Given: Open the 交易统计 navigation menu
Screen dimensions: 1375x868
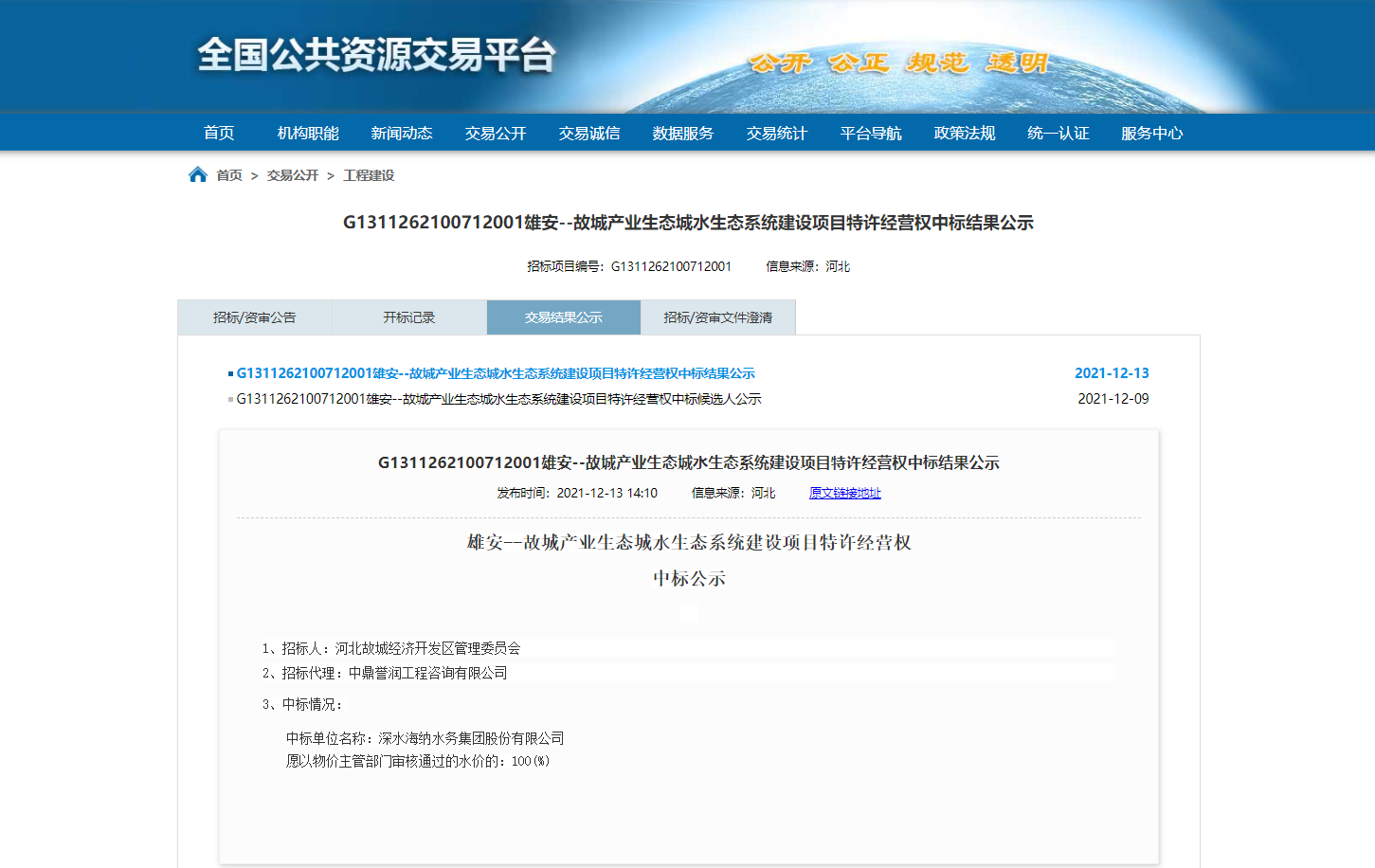Looking at the screenshot, I should [x=776, y=133].
